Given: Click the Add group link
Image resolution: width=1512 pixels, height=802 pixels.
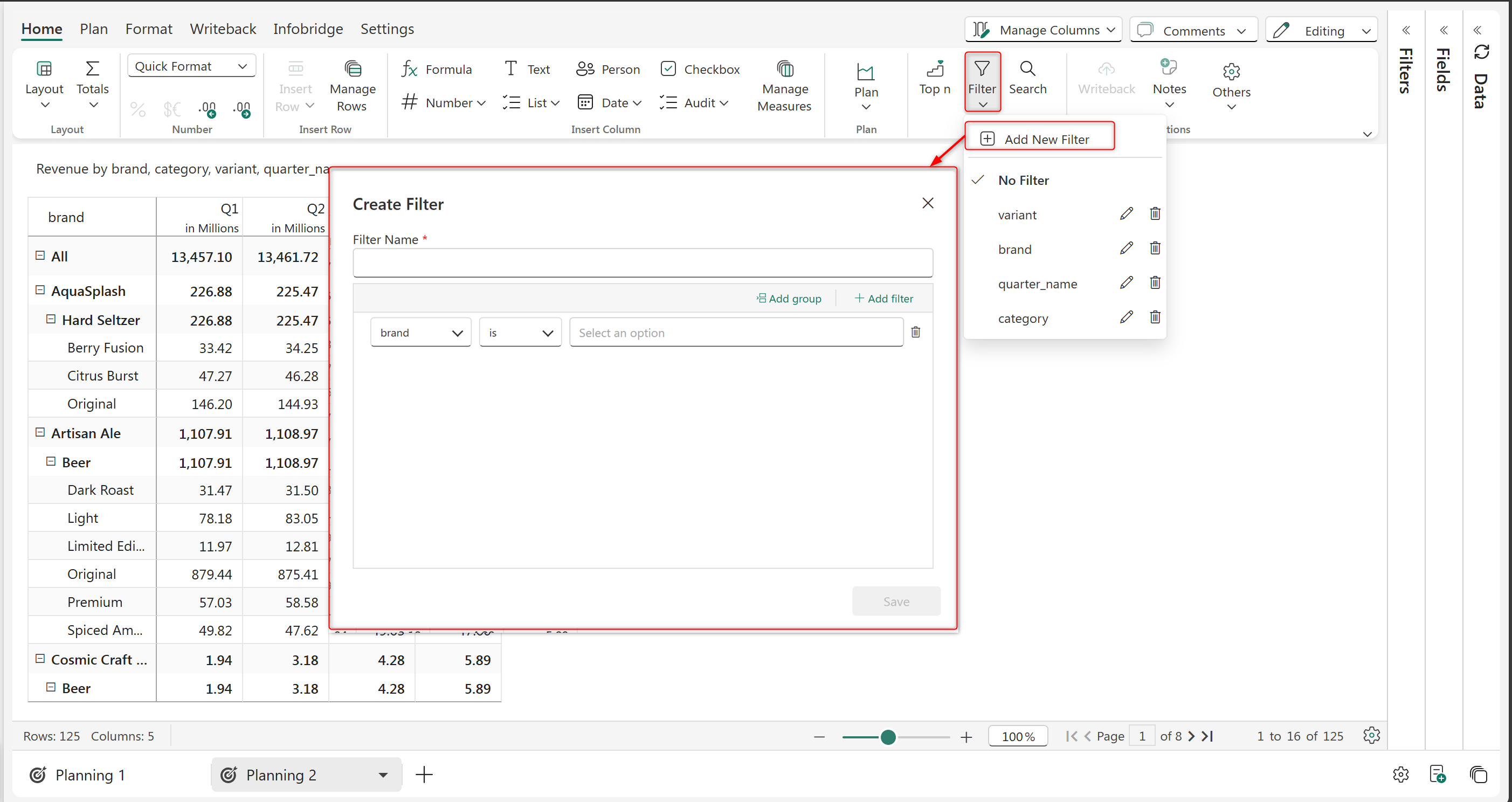Looking at the screenshot, I should (788, 299).
